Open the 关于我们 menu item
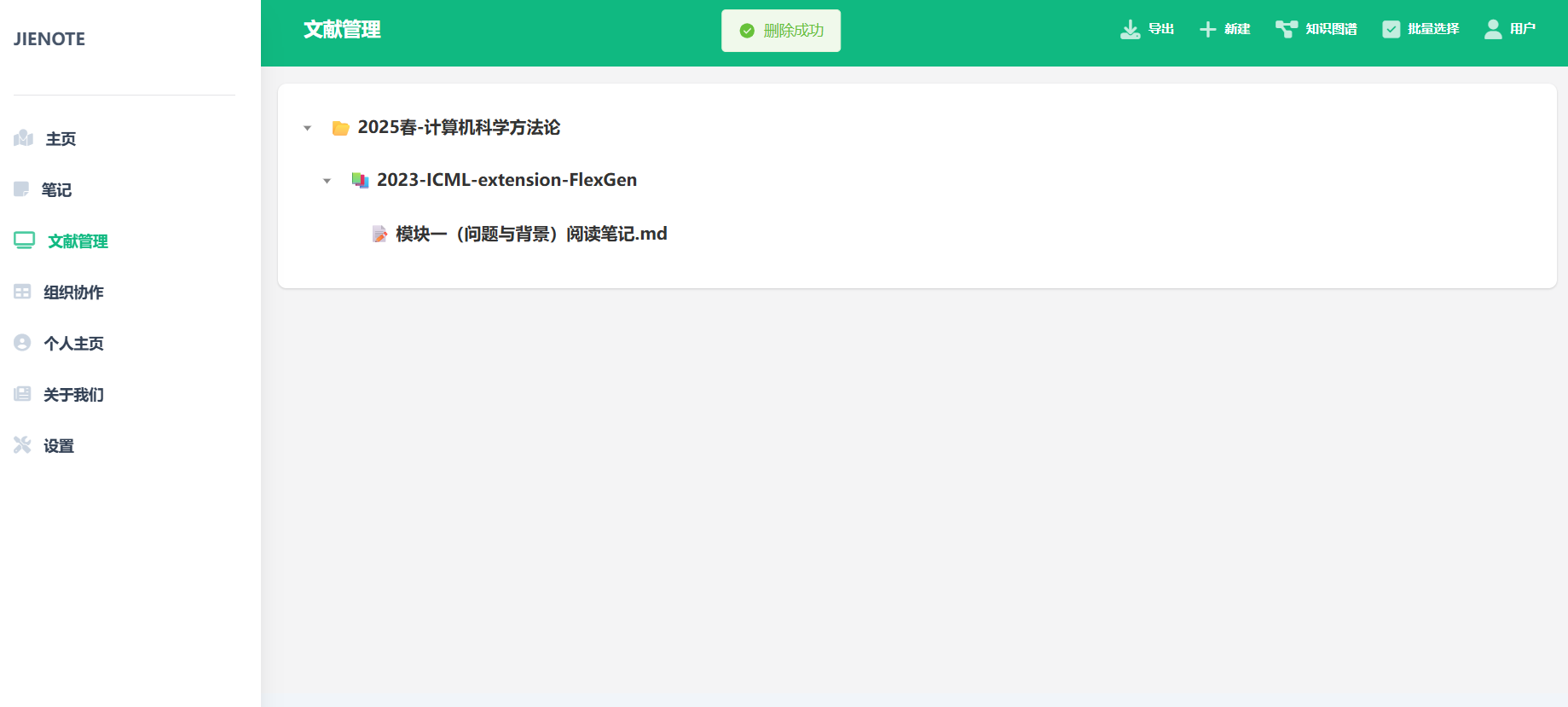This screenshot has height=707, width=1568. 74,395
